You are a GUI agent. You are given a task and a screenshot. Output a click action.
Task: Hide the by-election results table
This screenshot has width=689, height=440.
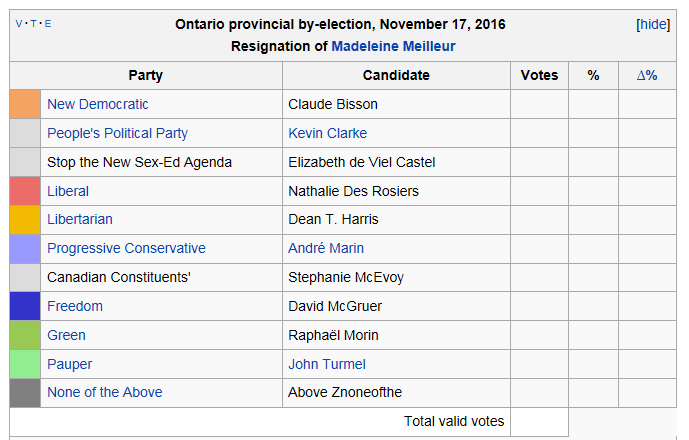pyautogui.click(x=653, y=24)
